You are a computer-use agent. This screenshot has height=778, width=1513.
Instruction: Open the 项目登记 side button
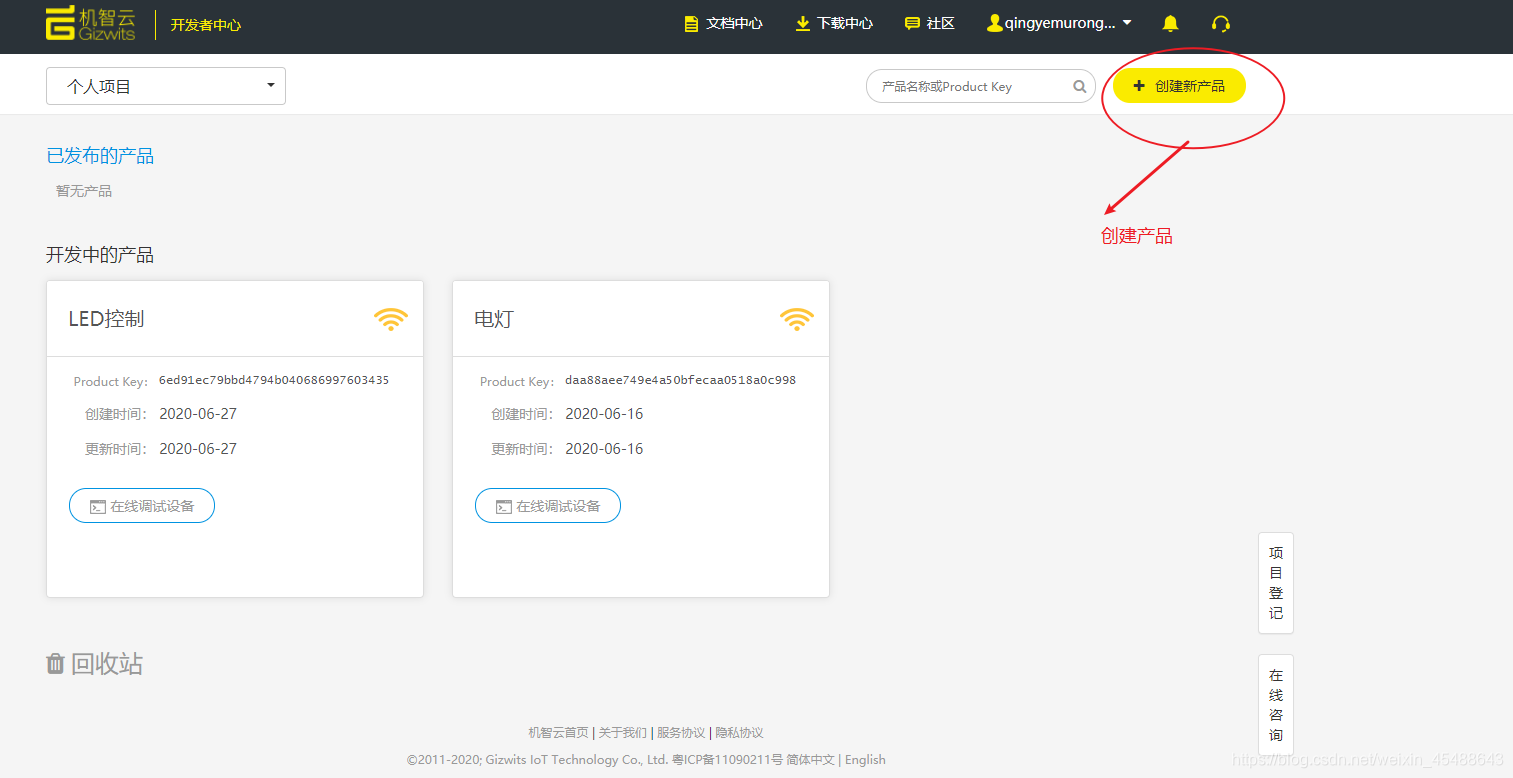(1276, 583)
